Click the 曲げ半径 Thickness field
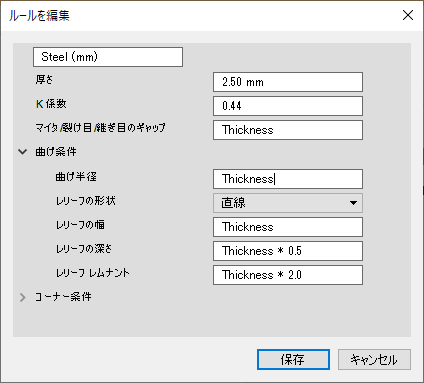This screenshot has height=383, width=424. (288, 179)
